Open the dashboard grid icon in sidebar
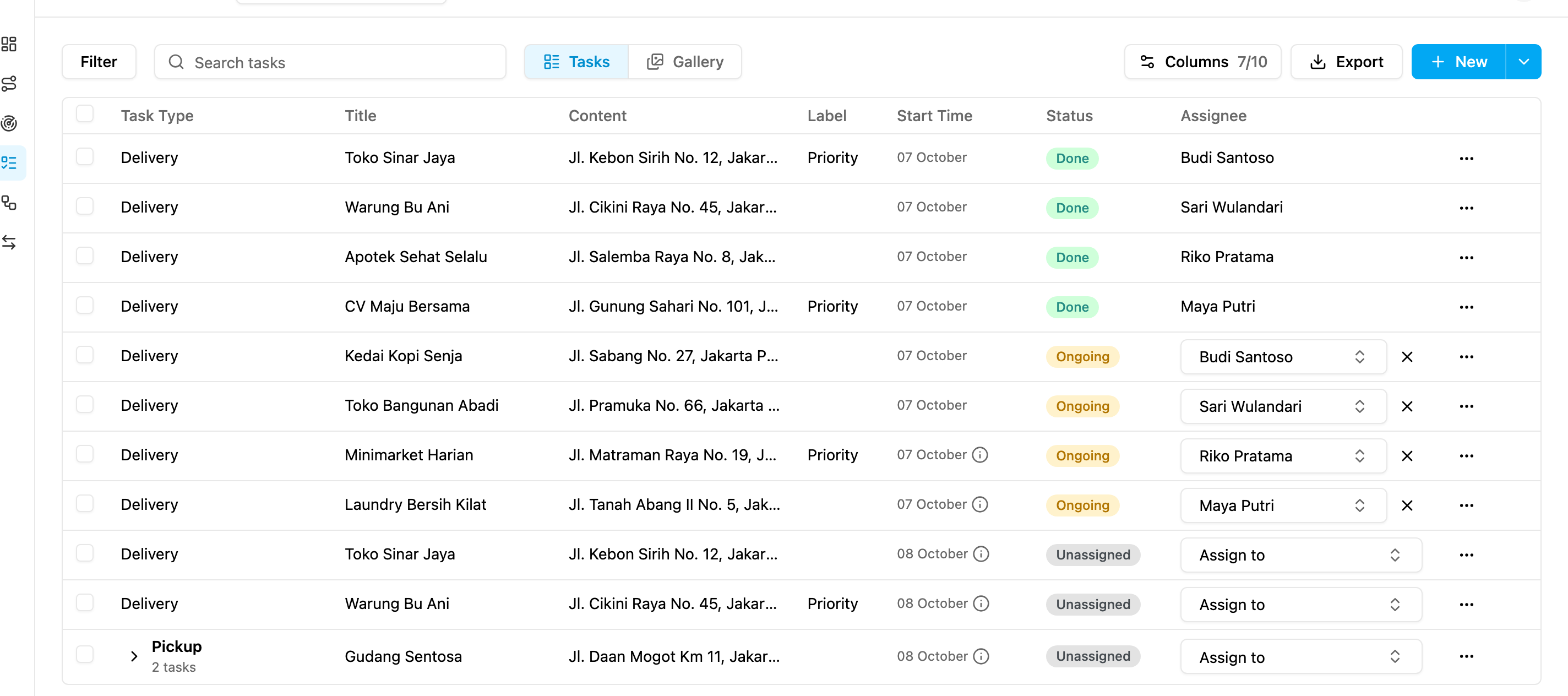1568x696 pixels. [9, 44]
